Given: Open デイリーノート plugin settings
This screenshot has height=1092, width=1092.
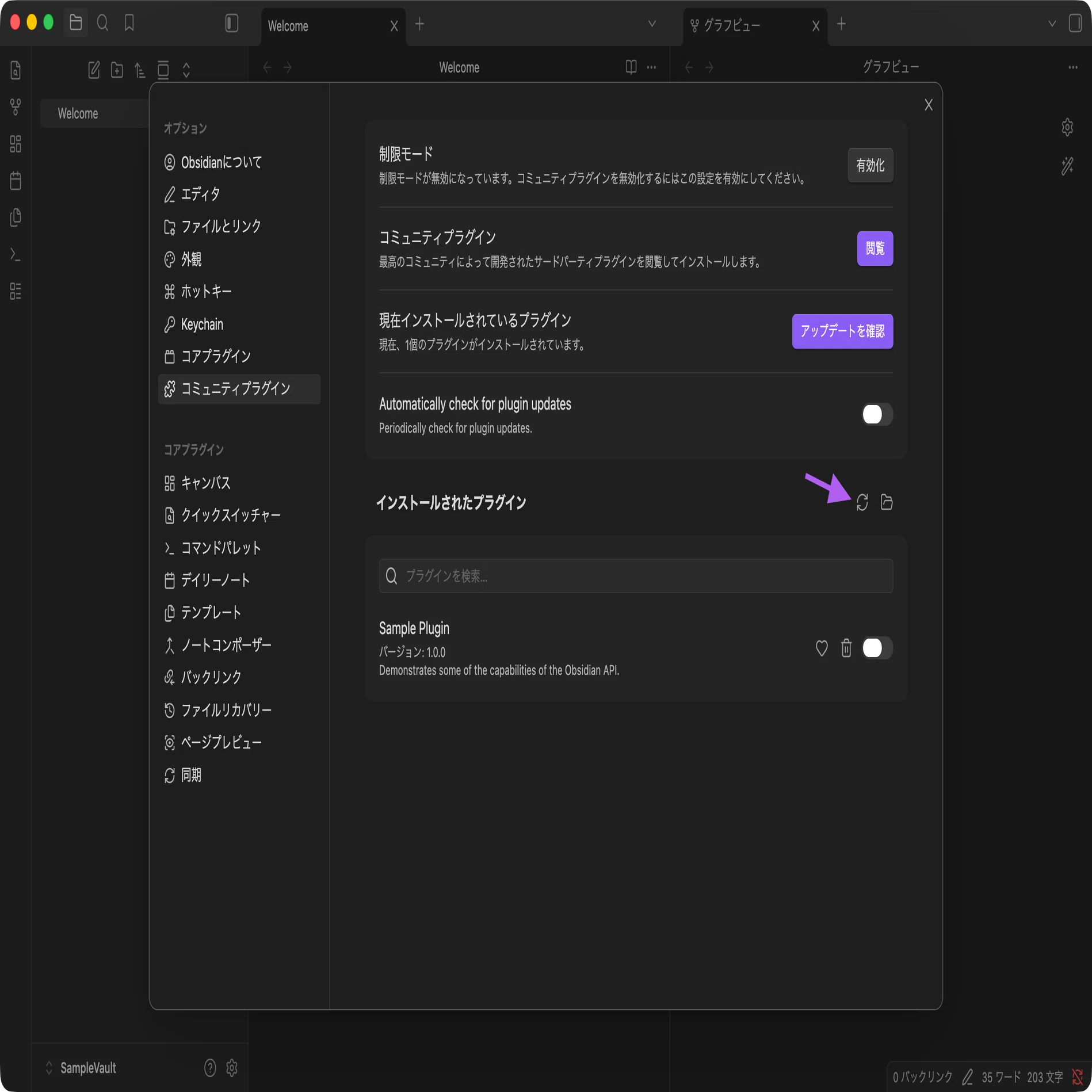Looking at the screenshot, I should tap(239, 580).
